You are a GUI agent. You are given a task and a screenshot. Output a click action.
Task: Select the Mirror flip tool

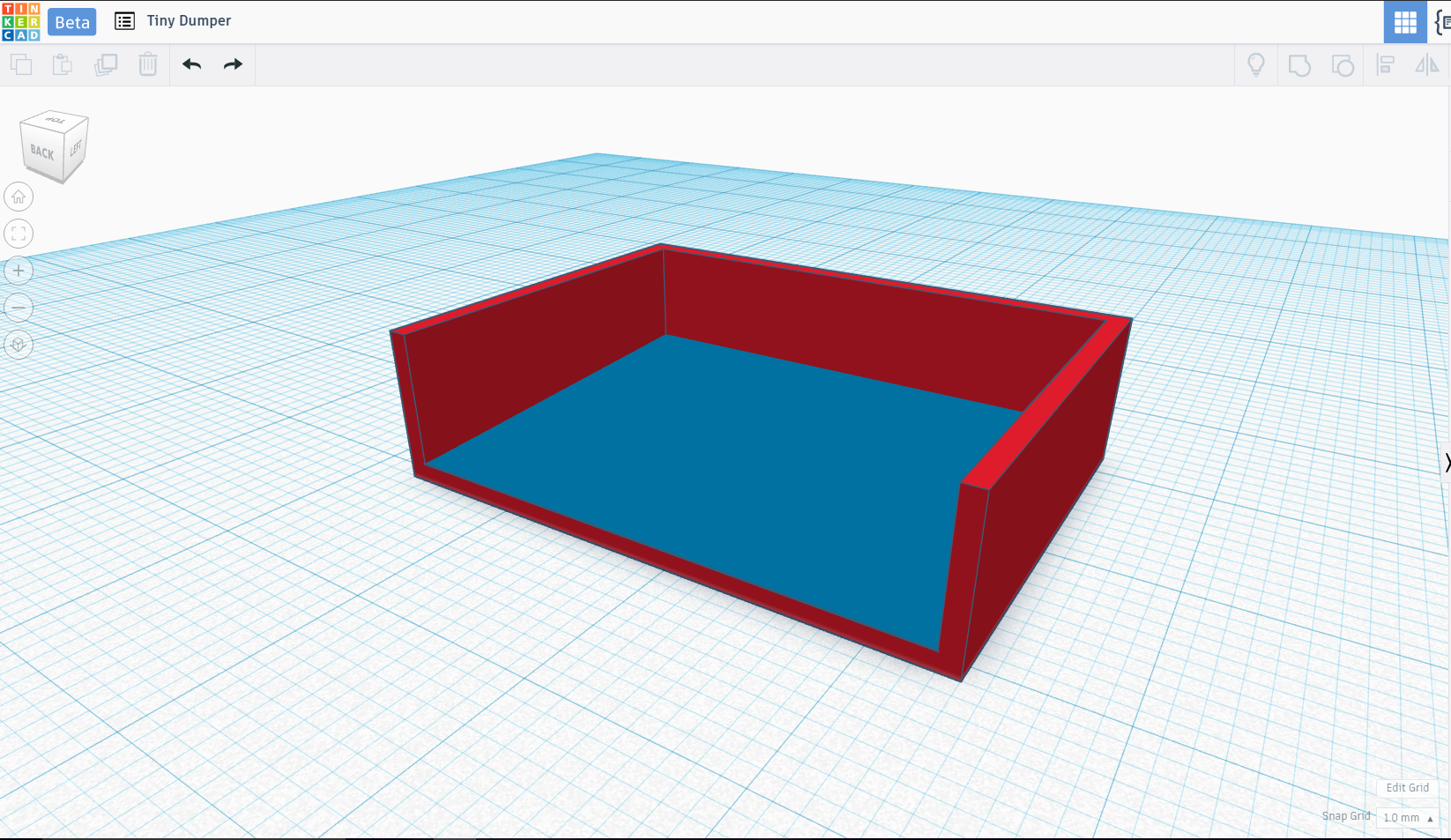pos(1426,64)
